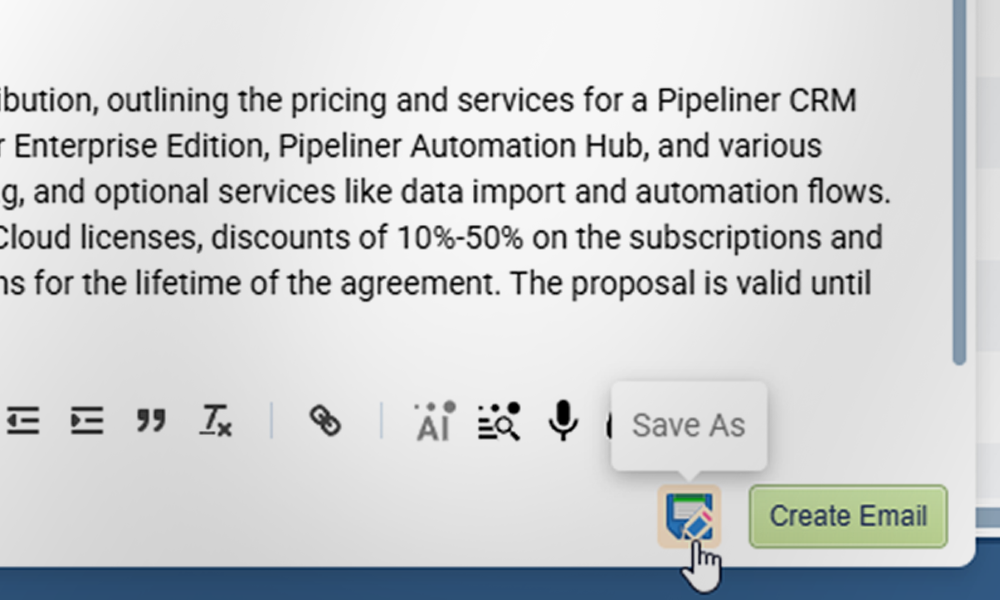Click the Save As template icon
This screenshot has width=1000, height=600.
[x=690, y=516]
